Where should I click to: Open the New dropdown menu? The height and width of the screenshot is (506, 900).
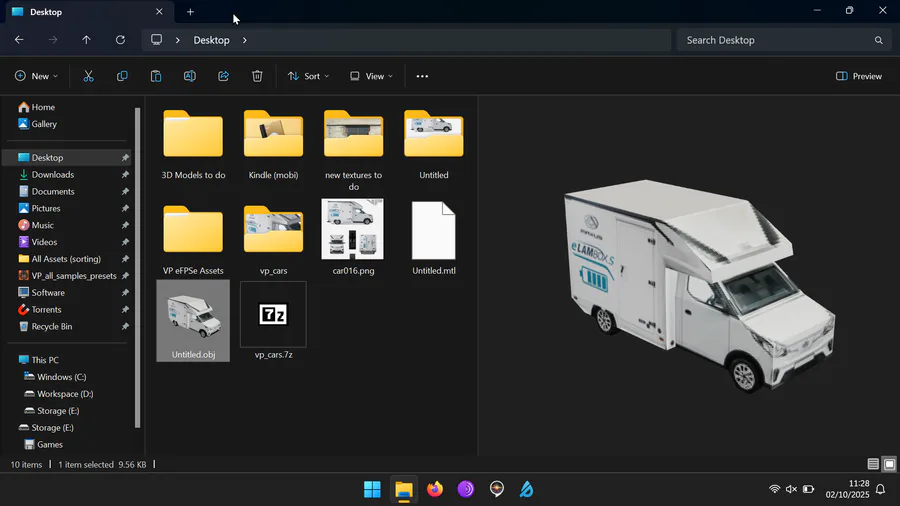point(36,76)
